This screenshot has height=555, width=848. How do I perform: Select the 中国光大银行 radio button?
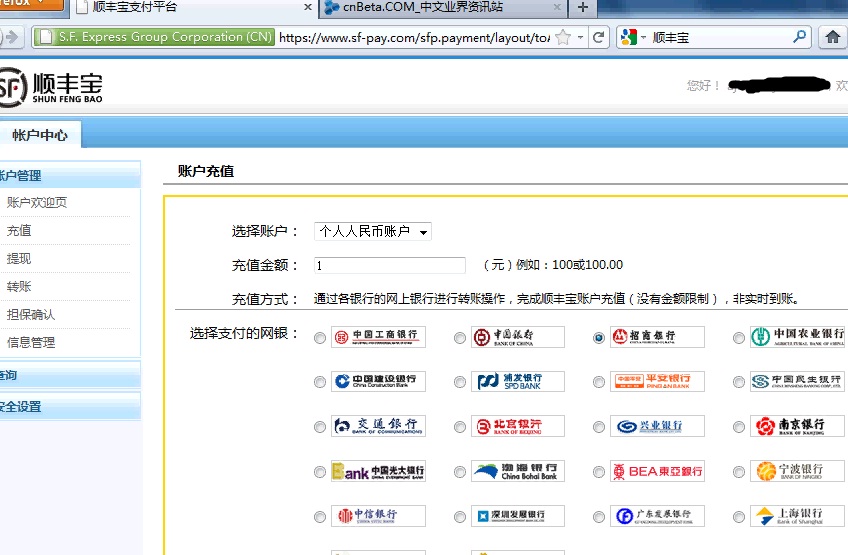click(x=320, y=472)
